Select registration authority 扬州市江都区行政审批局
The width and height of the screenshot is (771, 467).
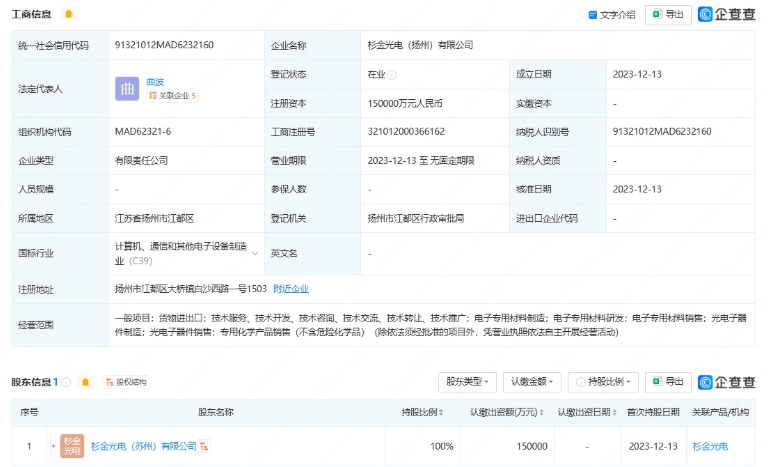coord(416,218)
